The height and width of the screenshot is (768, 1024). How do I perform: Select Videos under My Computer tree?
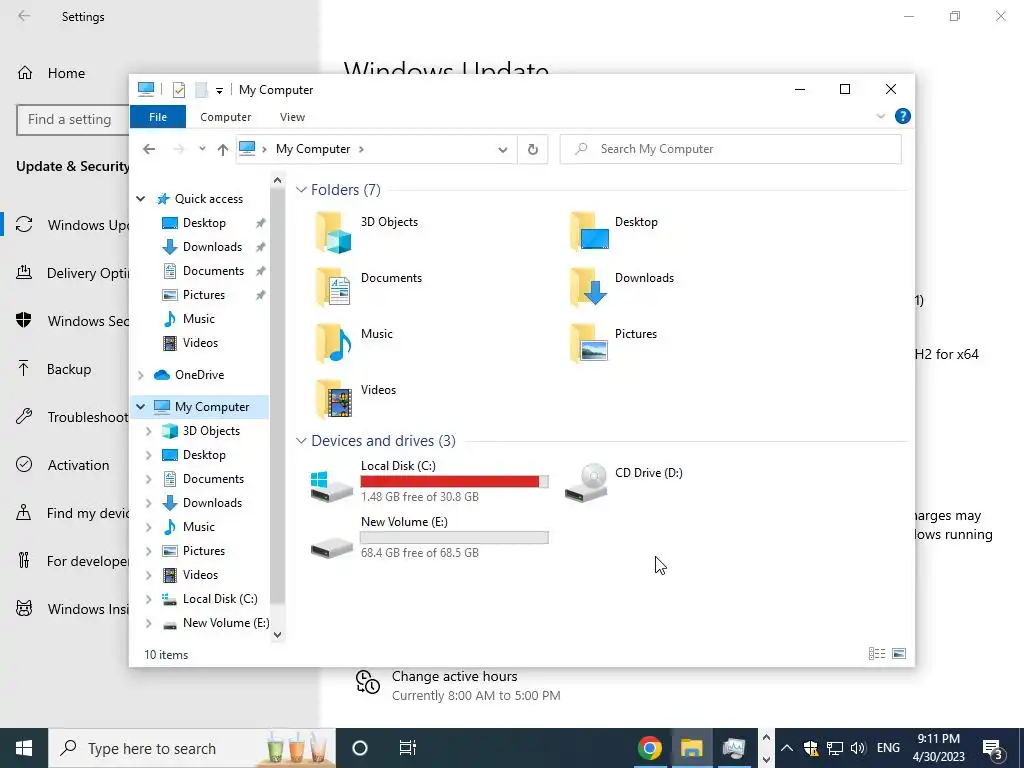200,575
